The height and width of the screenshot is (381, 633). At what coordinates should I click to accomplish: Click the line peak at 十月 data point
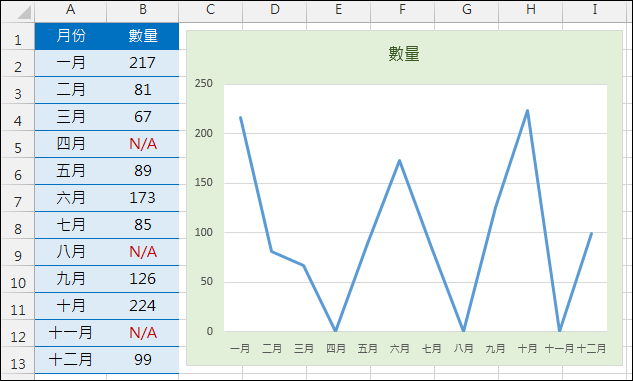click(x=527, y=110)
